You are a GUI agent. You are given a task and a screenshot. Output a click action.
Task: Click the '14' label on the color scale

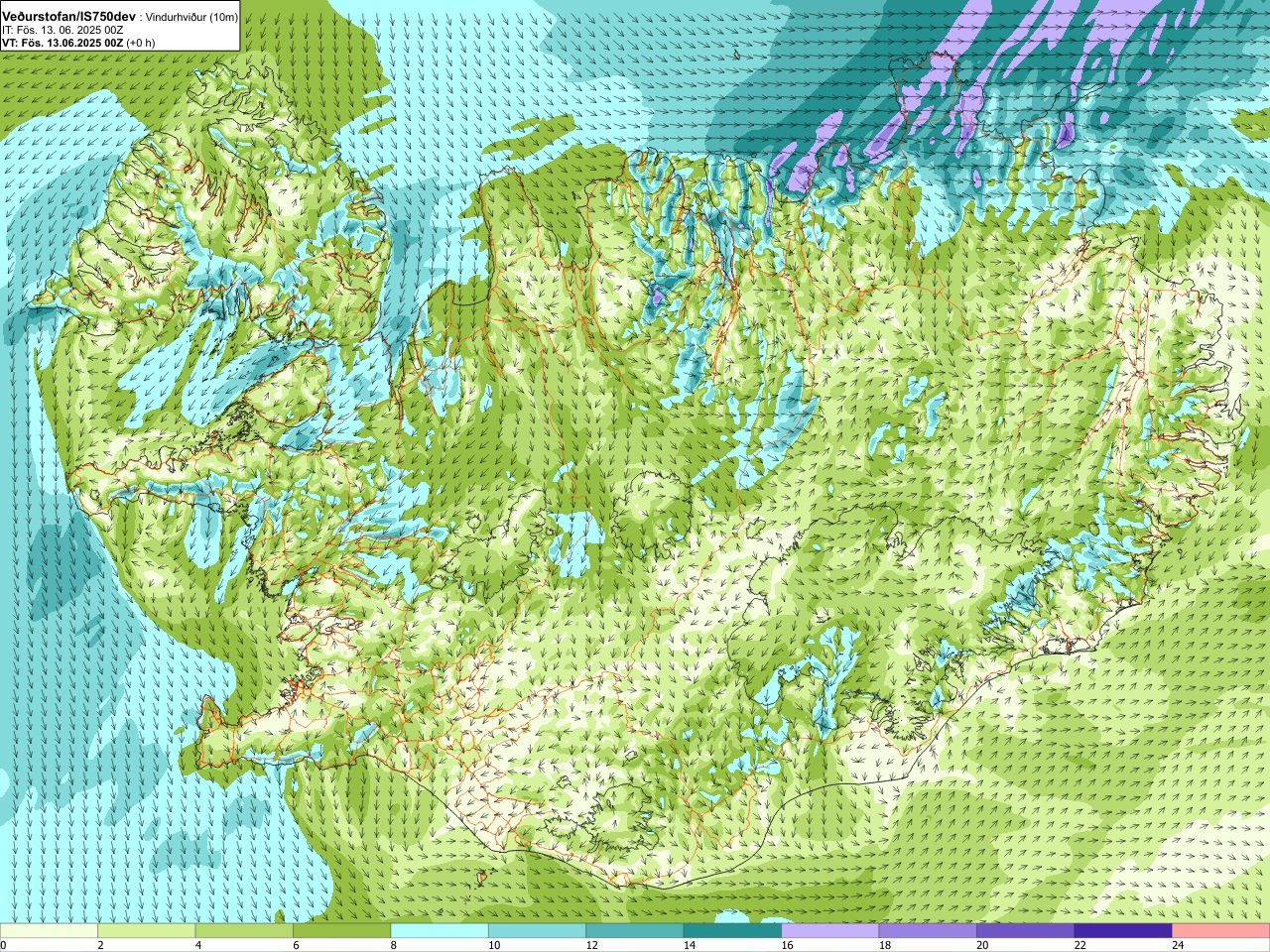(690, 945)
